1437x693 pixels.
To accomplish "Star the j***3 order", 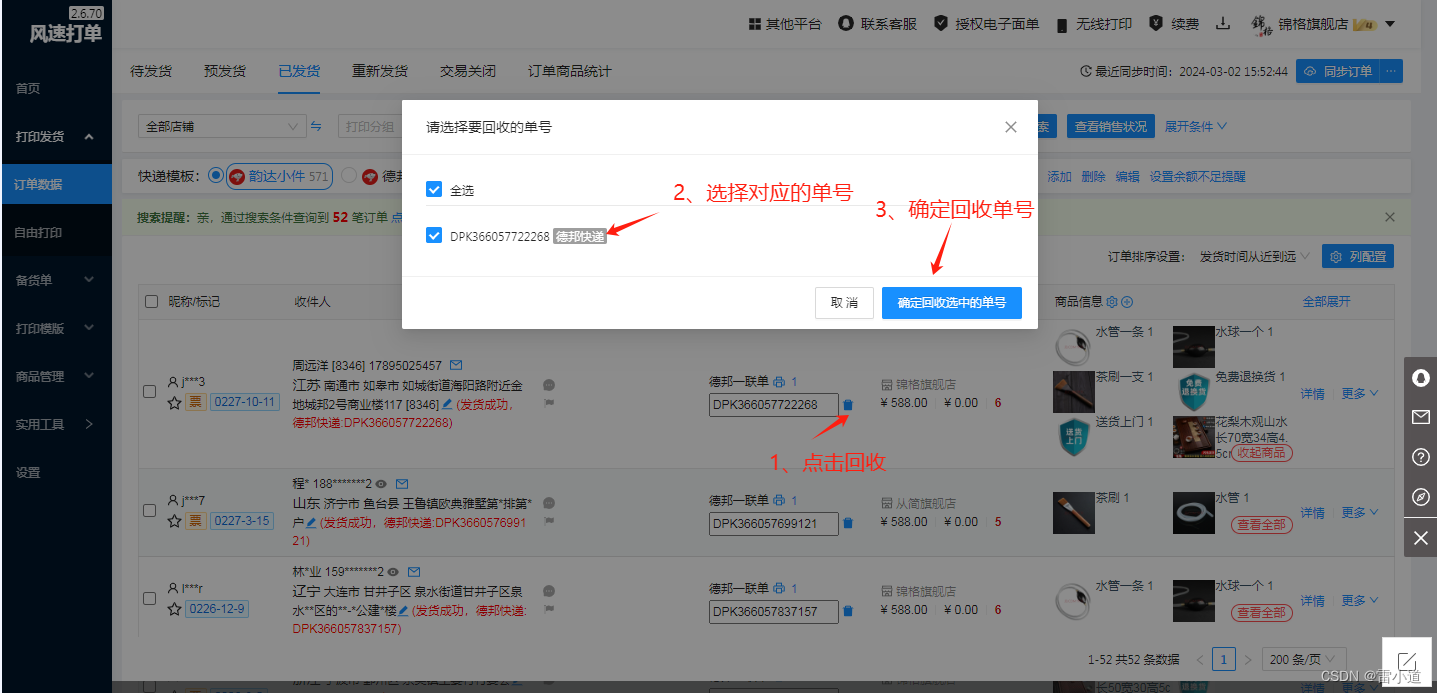I will (x=174, y=402).
